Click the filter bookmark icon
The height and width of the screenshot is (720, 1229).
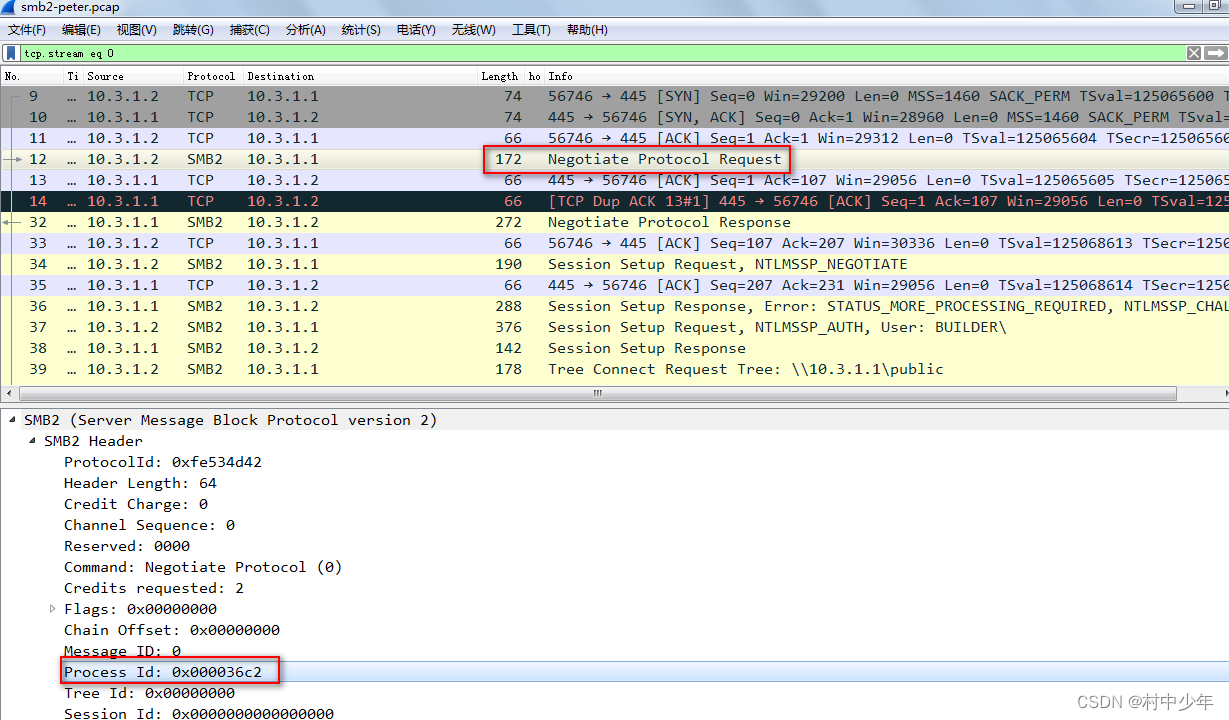point(10,52)
